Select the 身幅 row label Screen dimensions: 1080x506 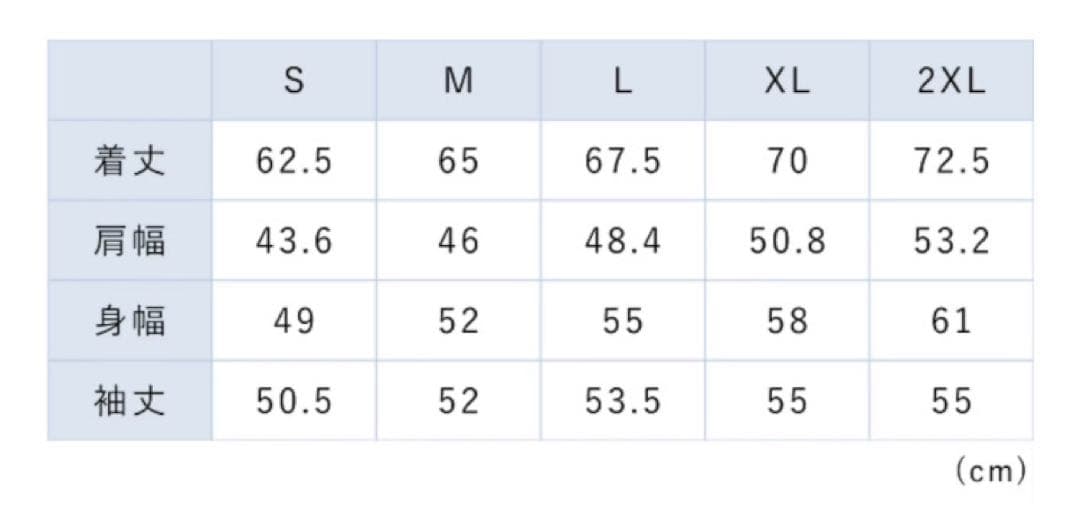(129, 321)
